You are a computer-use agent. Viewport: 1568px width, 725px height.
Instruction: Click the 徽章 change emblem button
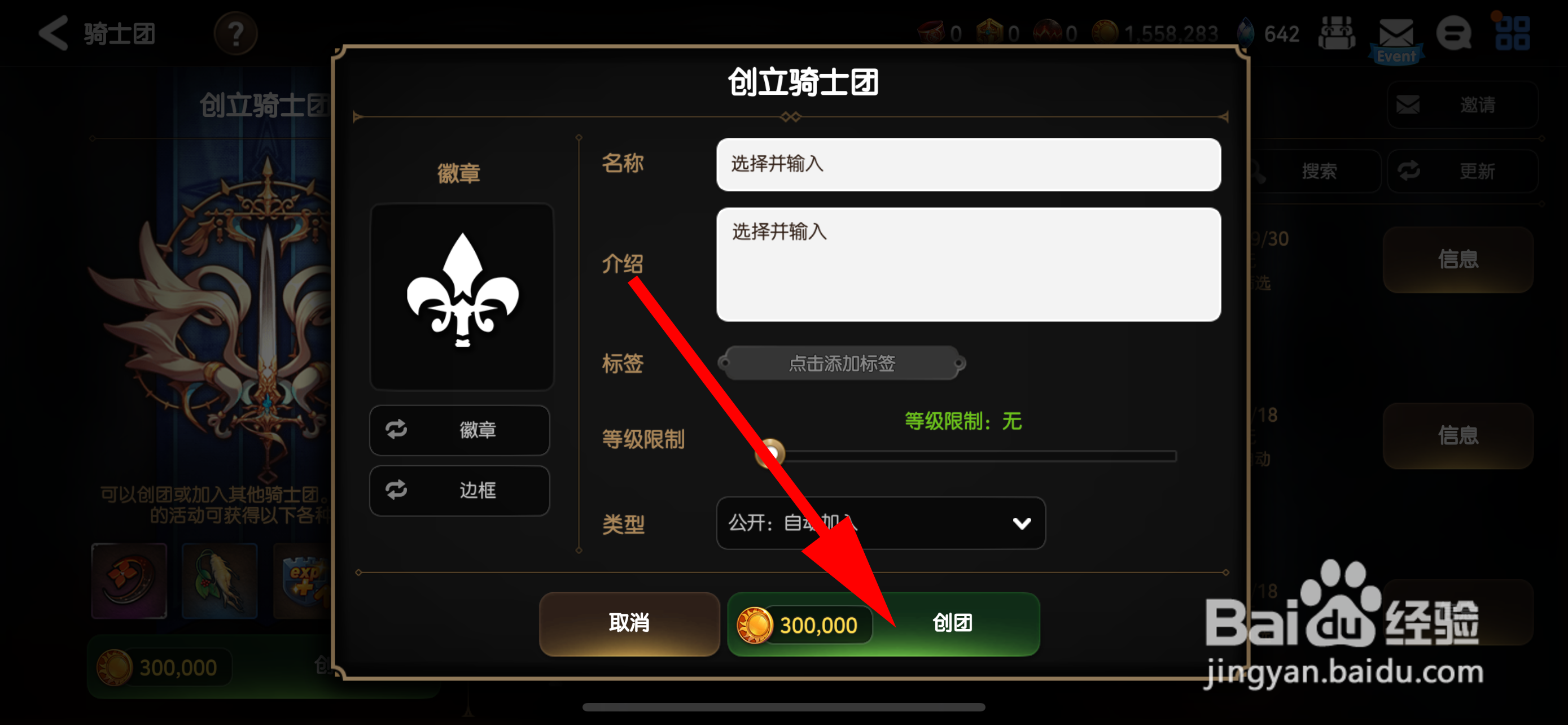(459, 430)
